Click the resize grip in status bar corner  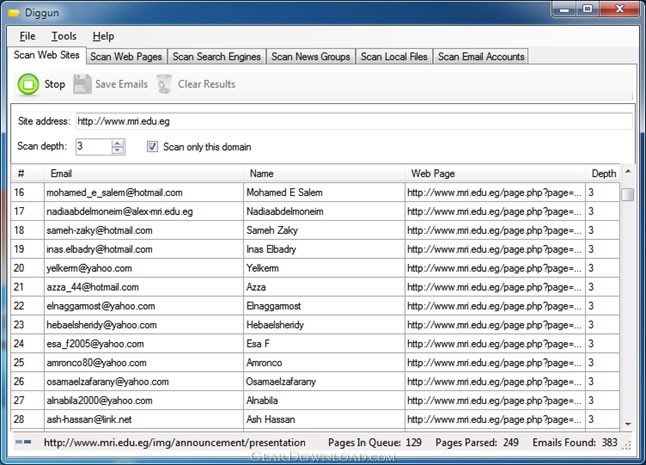tap(627, 446)
